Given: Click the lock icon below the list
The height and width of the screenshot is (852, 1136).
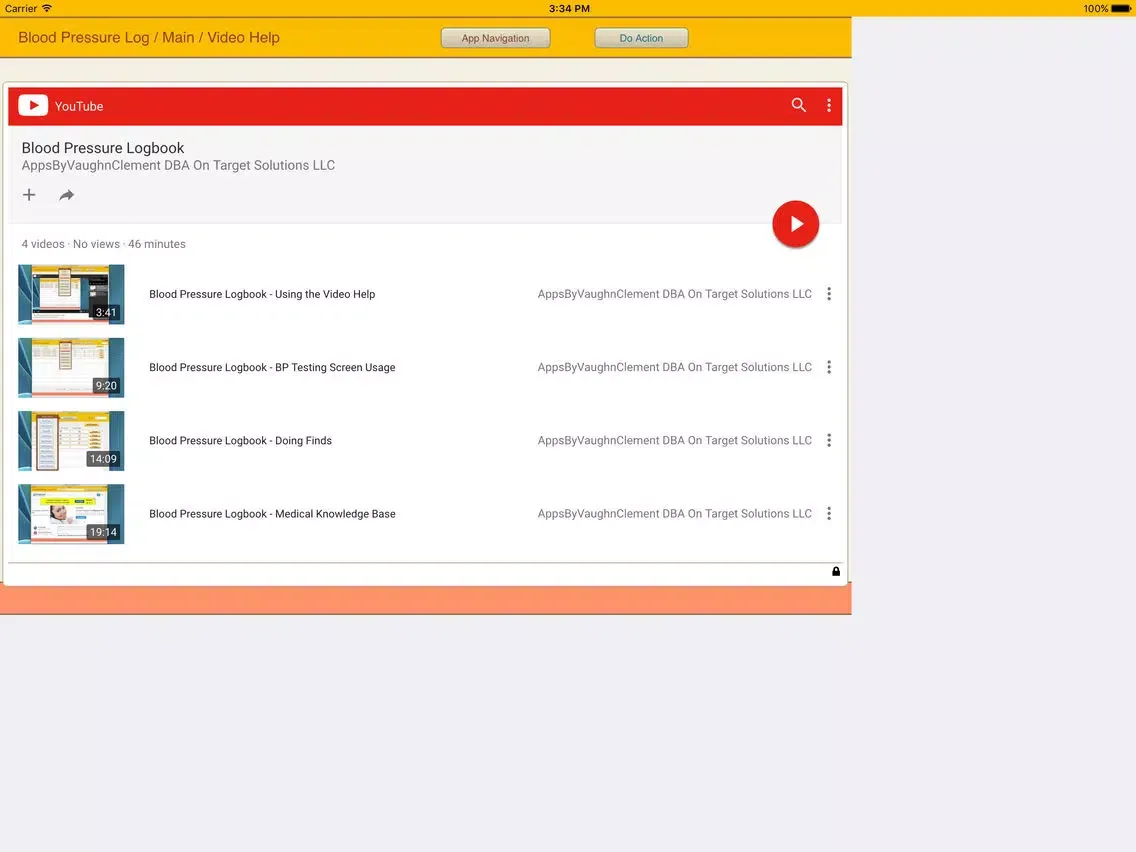Looking at the screenshot, I should [836, 572].
